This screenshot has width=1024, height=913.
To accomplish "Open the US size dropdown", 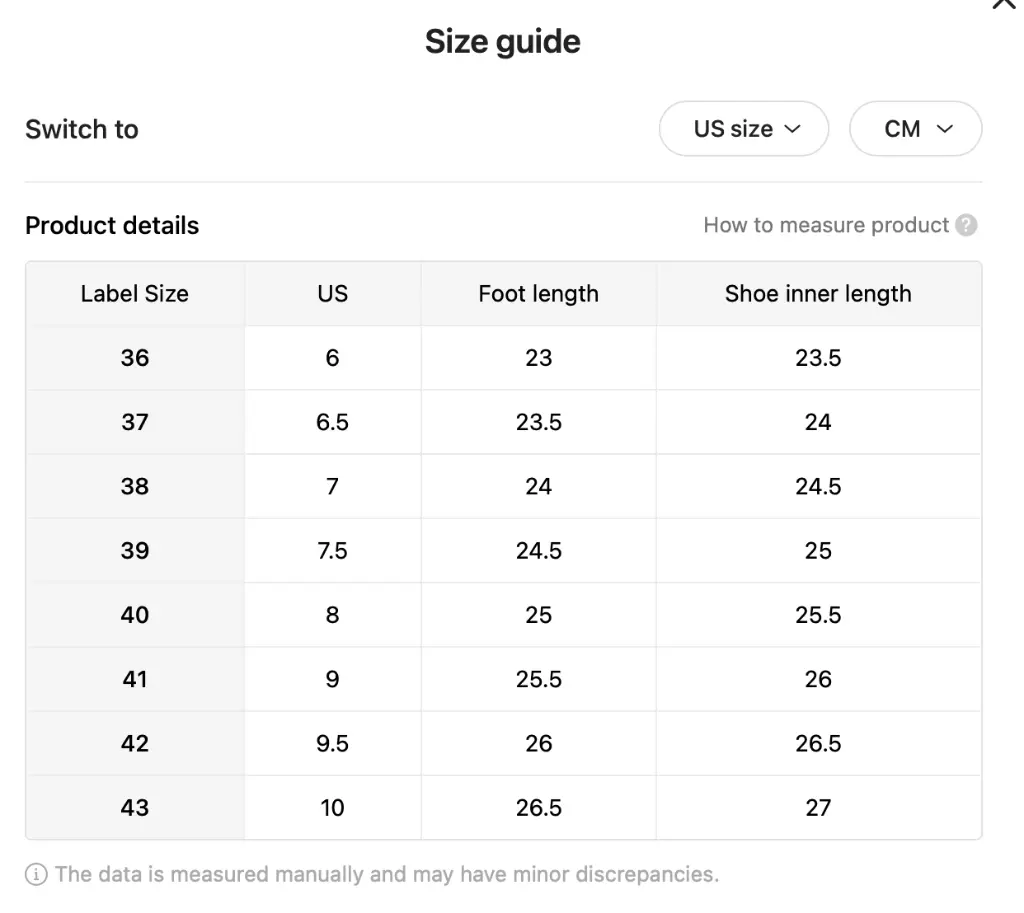I will coord(744,129).
